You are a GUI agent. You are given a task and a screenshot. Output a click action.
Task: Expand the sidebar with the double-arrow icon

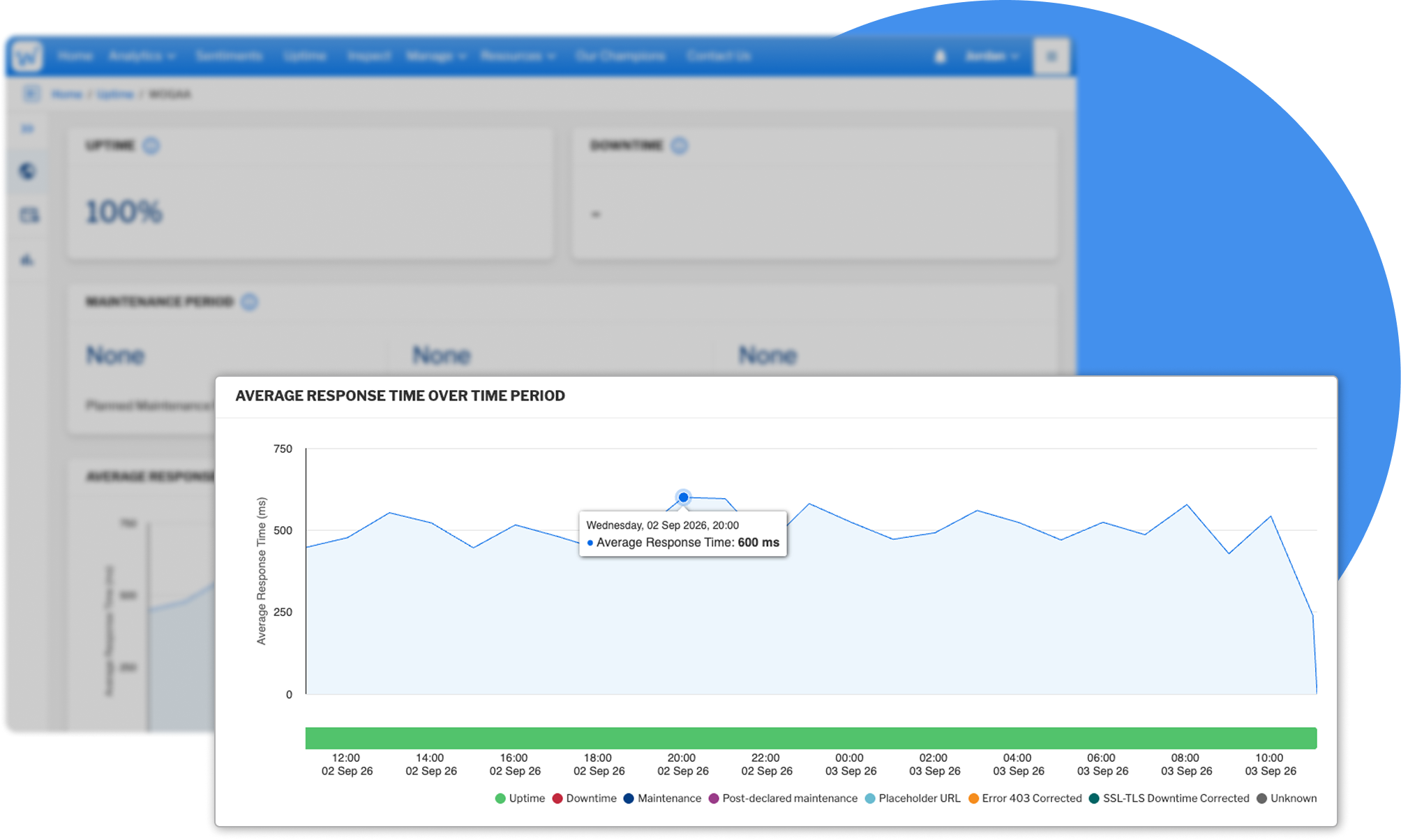[27, 128]
